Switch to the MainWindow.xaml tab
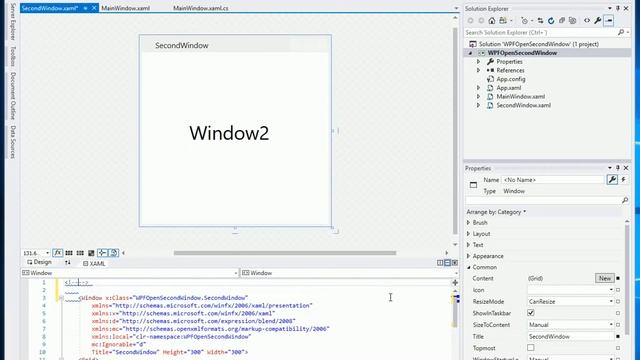 (x=125, y=8)
